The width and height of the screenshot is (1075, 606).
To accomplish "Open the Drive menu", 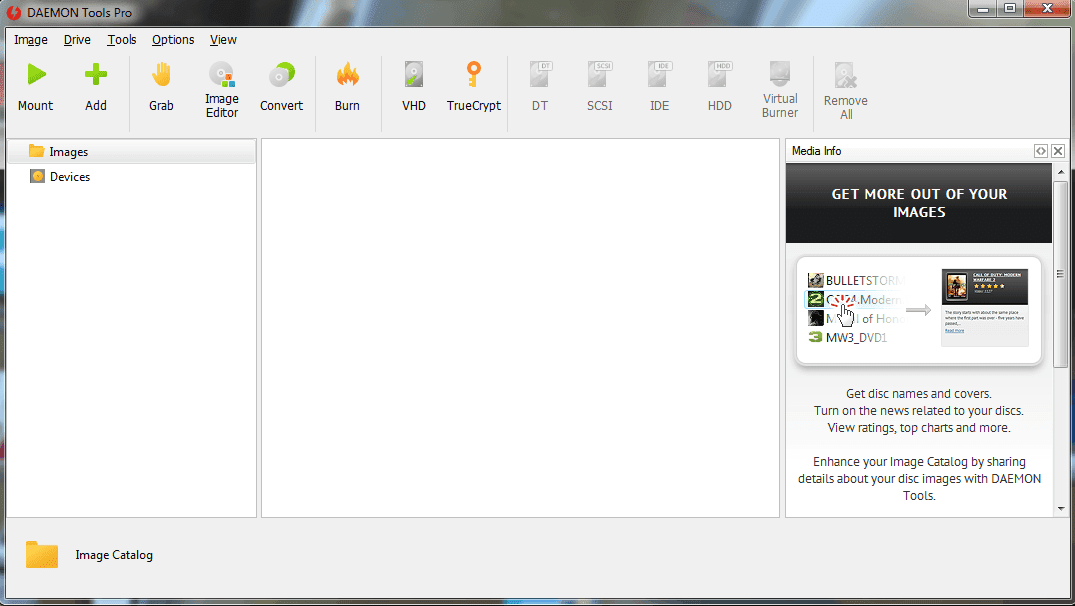I will [x=77, y=40].
